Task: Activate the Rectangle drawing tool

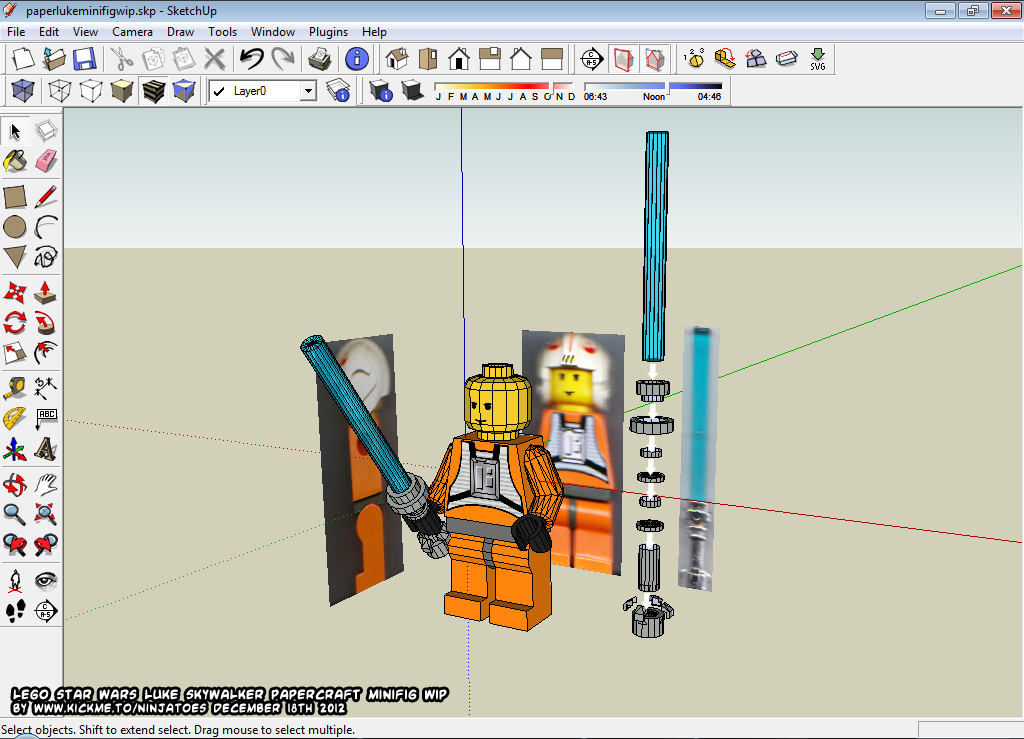Action: click(x=15, y=197)
